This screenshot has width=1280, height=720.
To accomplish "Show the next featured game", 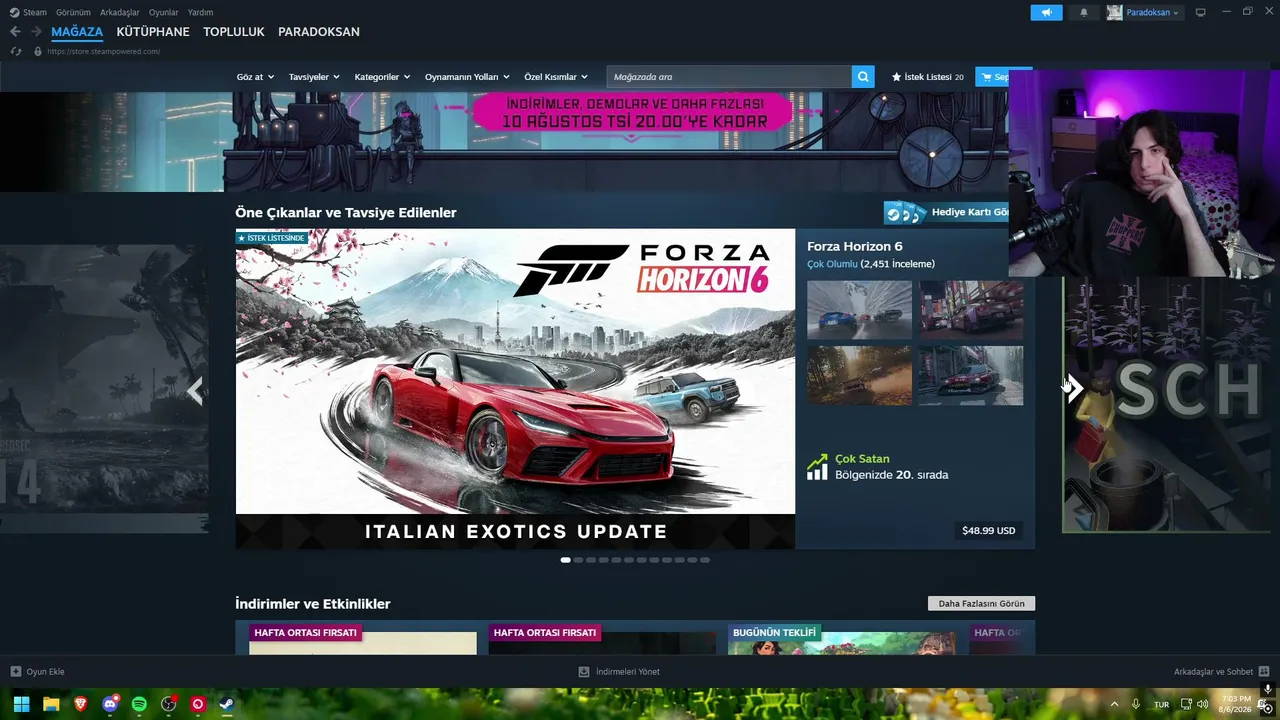I will (x=1073, y=388).
